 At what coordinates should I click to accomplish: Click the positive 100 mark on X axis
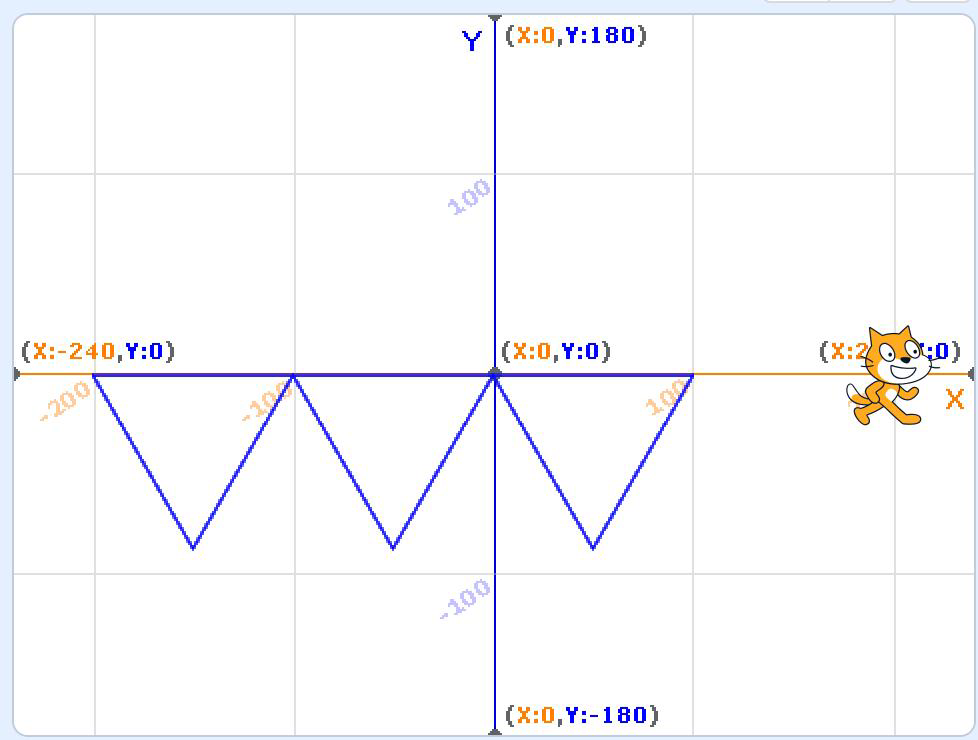point(666,400)
